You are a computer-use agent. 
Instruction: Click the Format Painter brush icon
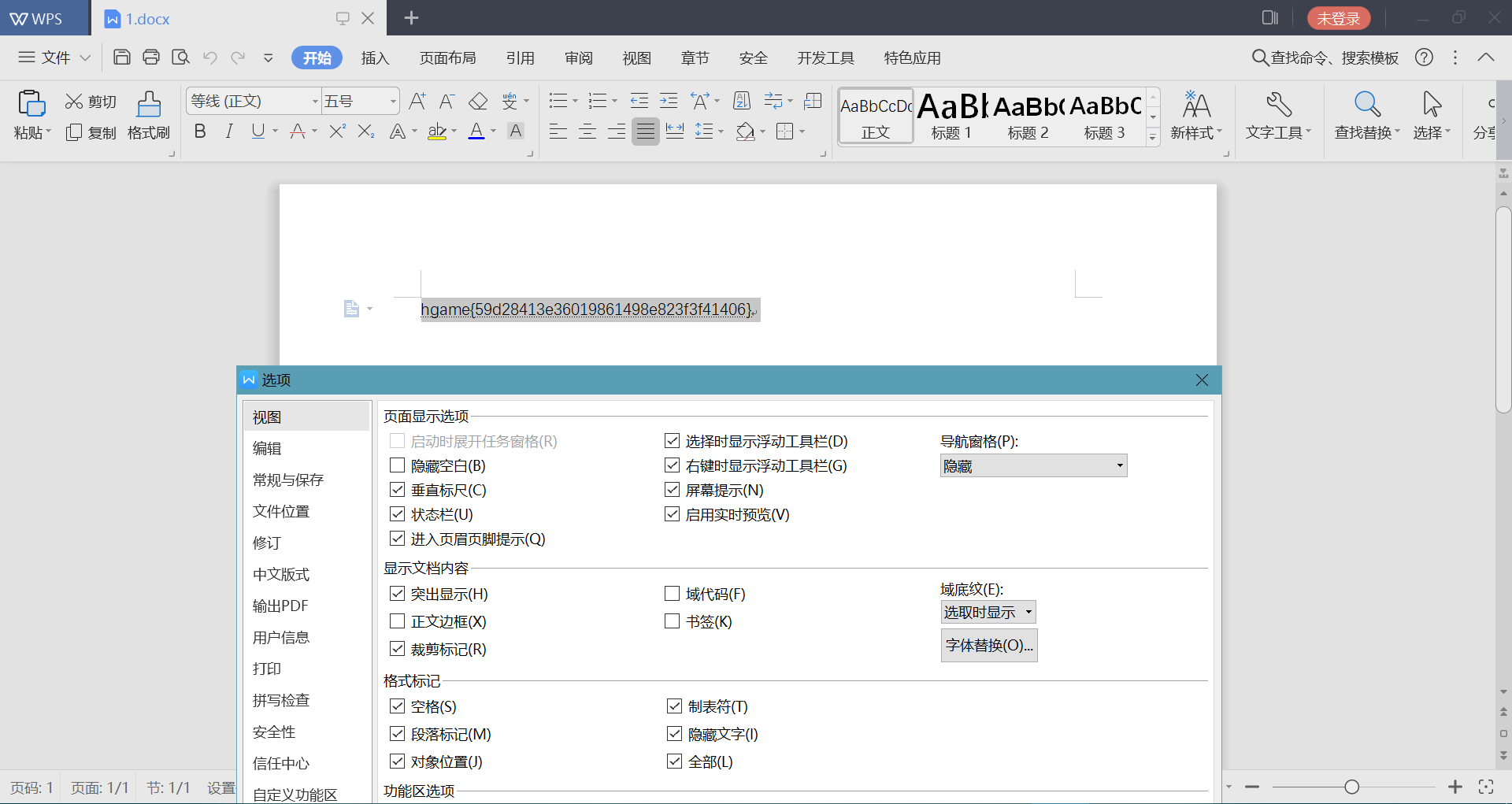pos(149,104)
